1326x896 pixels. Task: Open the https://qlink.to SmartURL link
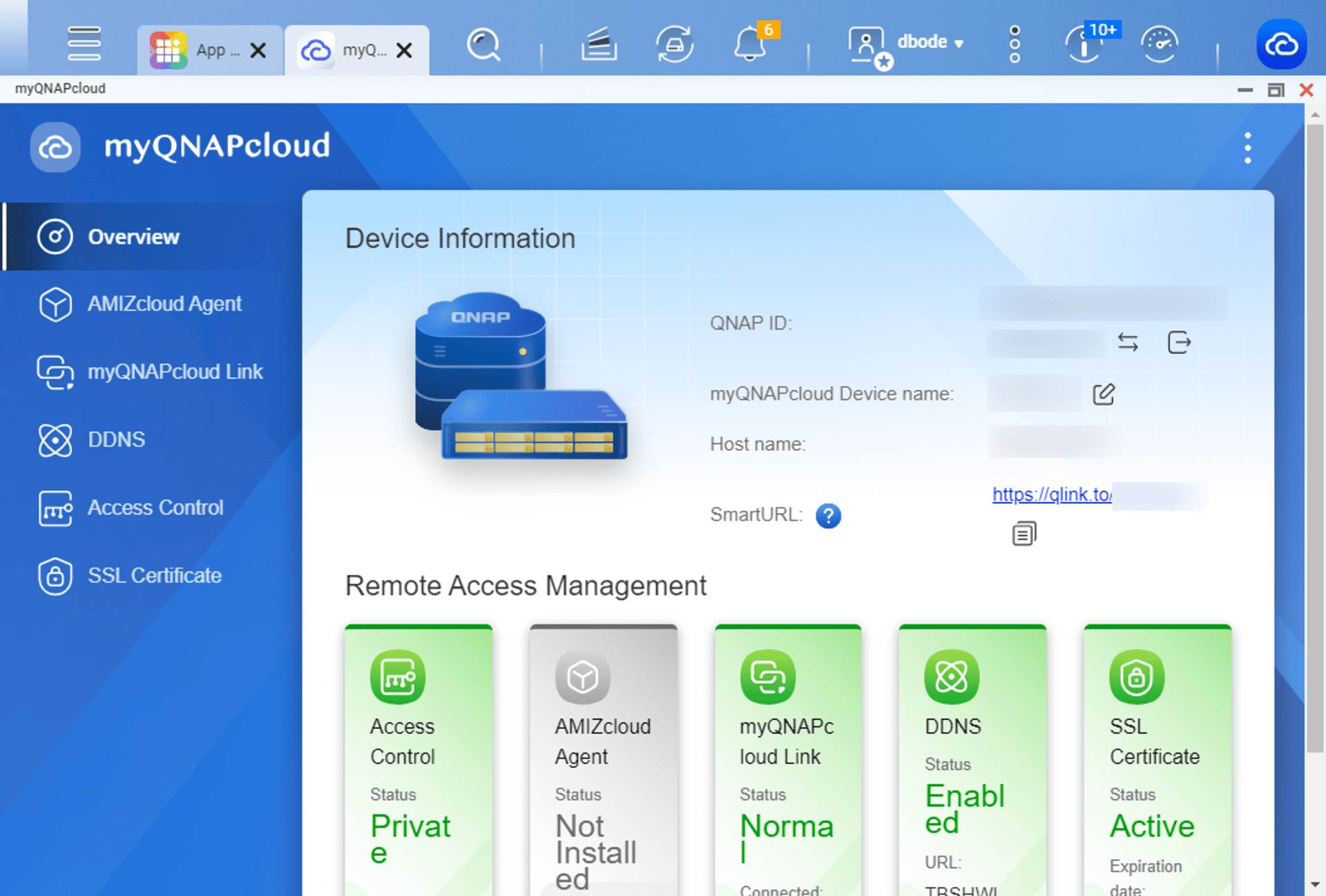(x=1052, y=494)
